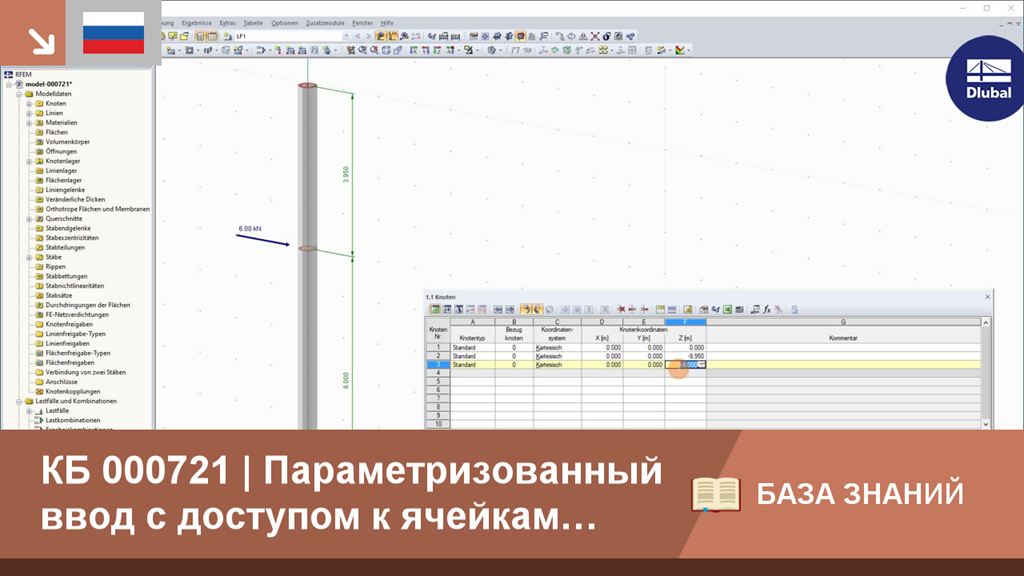Click the Querschnitte folder icon in navigator
Screen dimensions: 1024x576
click(x=39, y=219)
